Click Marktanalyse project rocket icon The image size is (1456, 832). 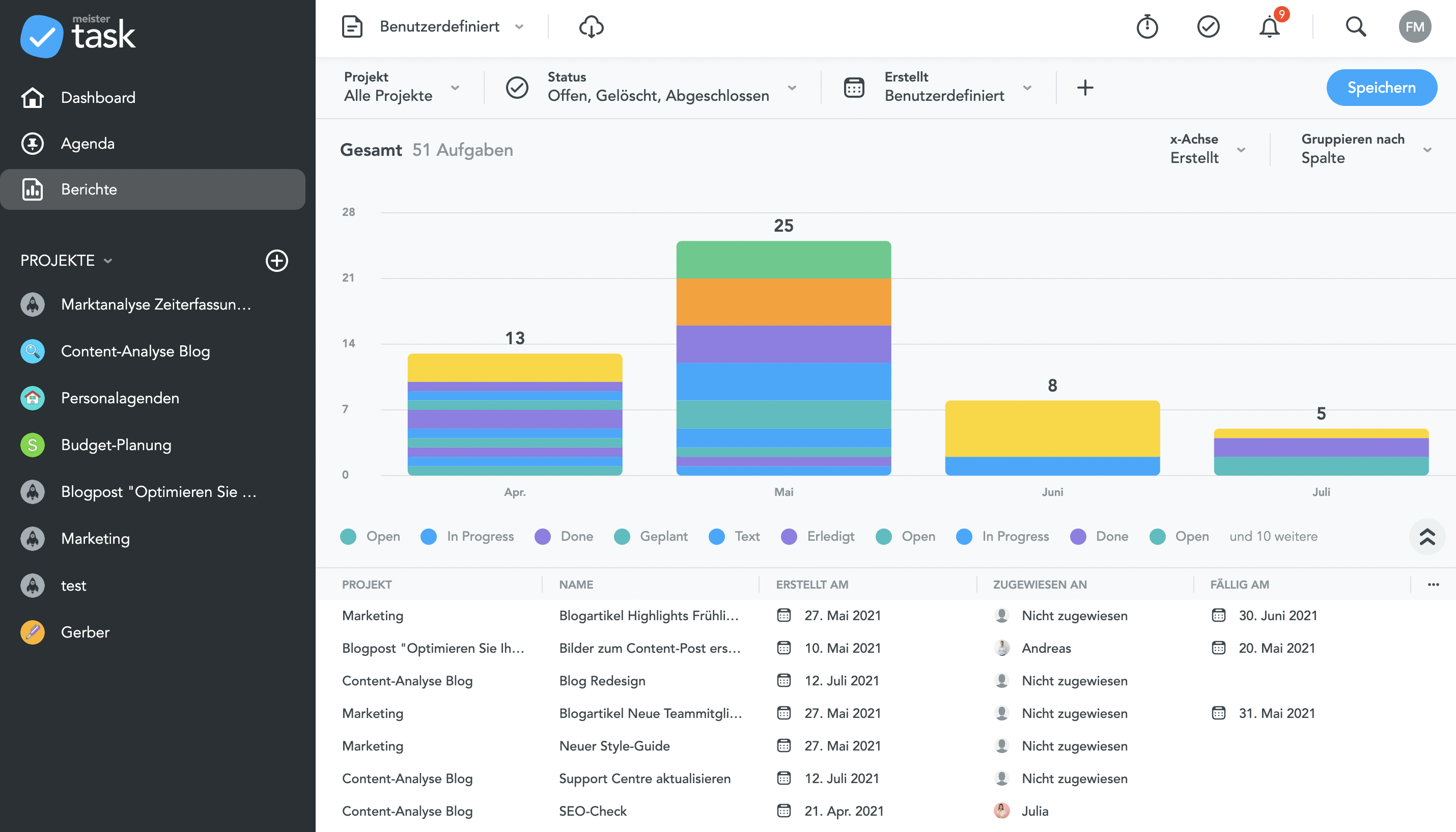tap(33, 304)
